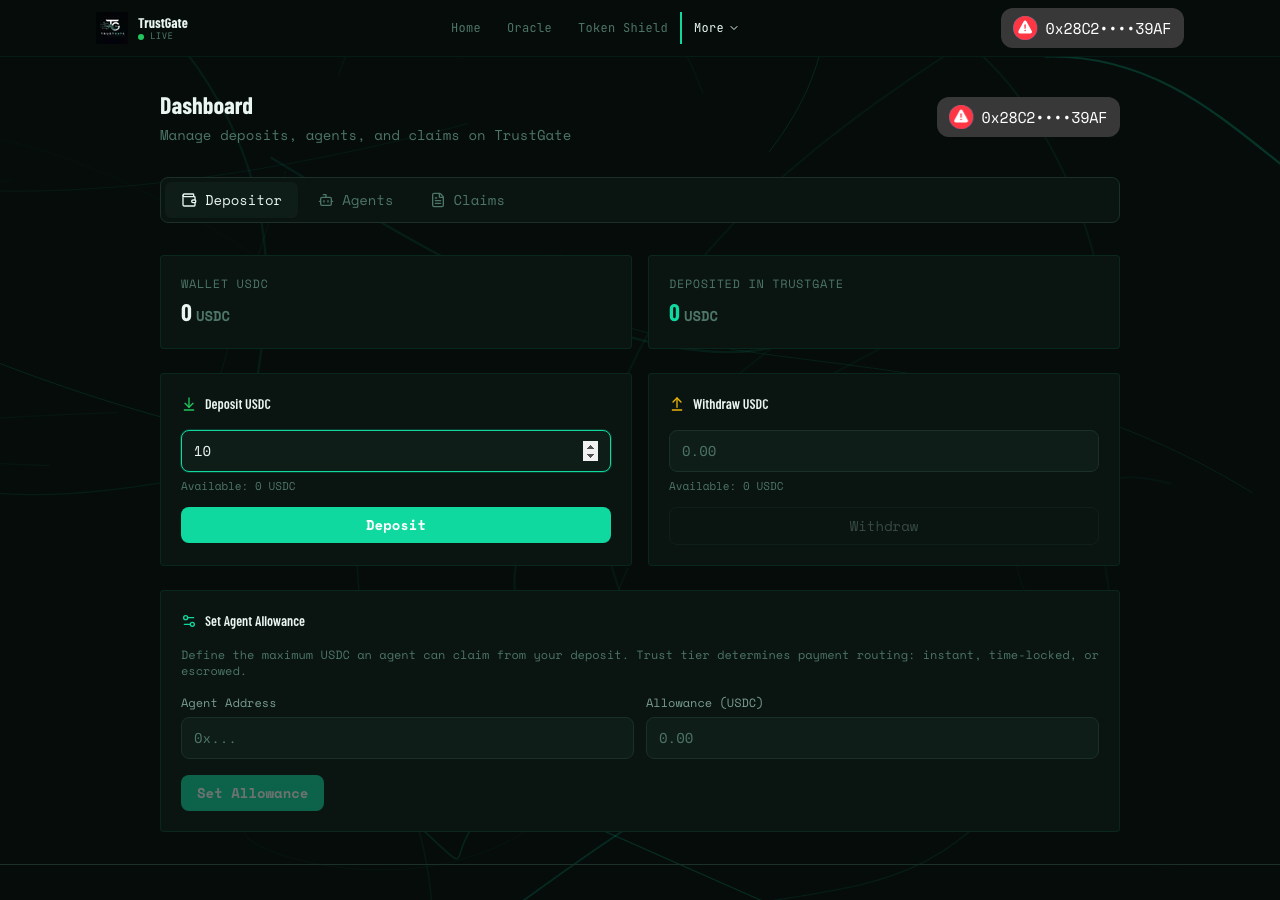
Task: Click the wallet address badge beside Dashboard heading
Action: [x=1028, y=117]
